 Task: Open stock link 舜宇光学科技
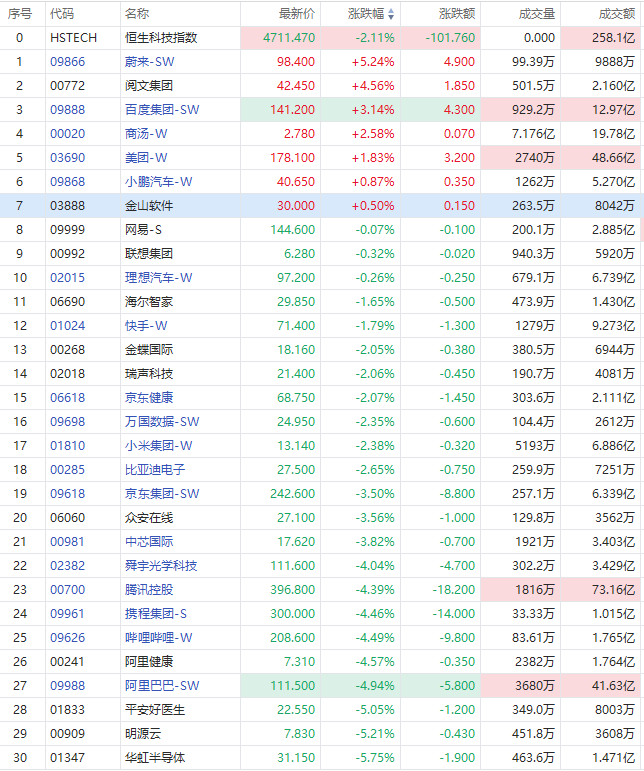tap(161, 566)
